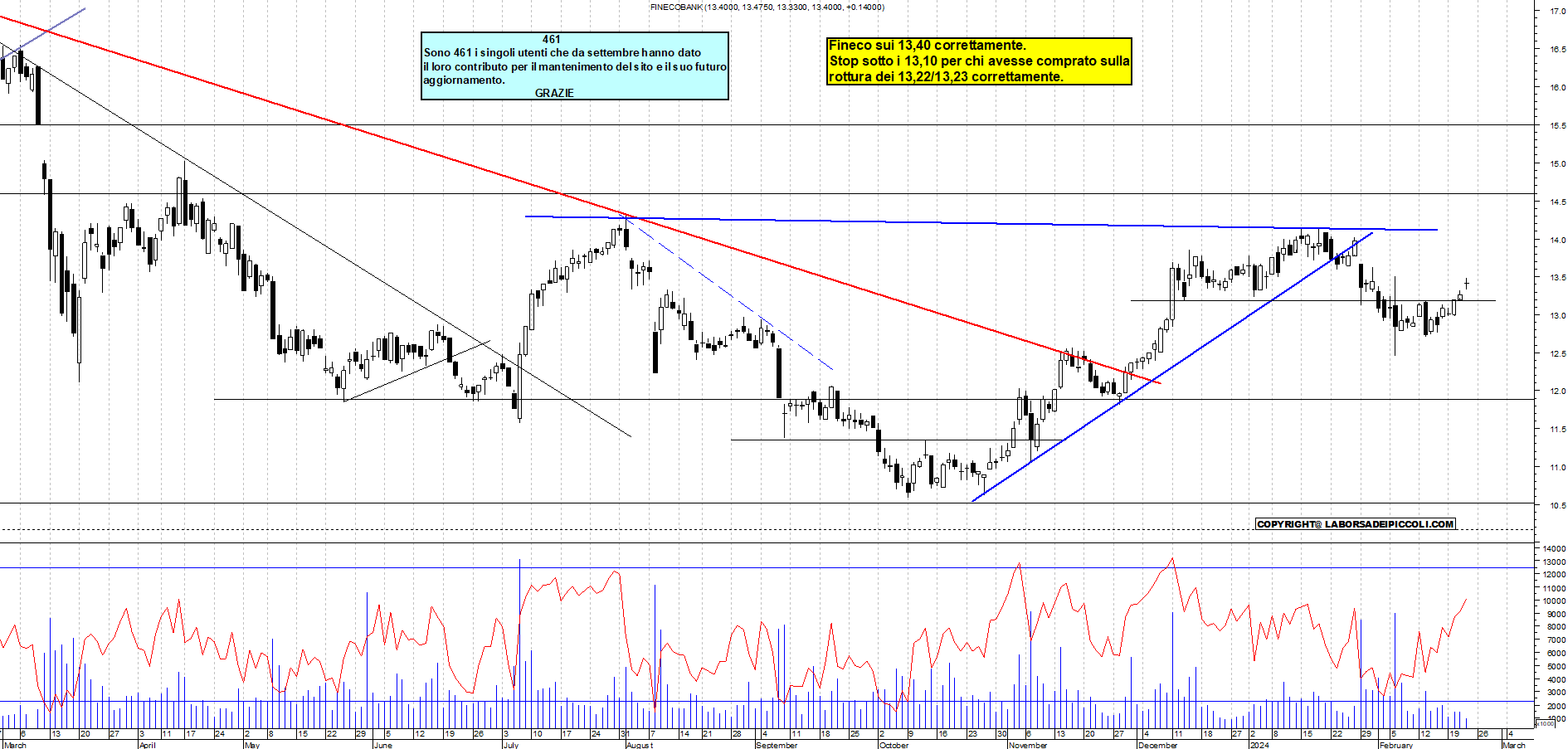The width and height of the screenshot is (1568, 749).
Task: Click the 15.5 price axis label
Action: (1557, 126)
